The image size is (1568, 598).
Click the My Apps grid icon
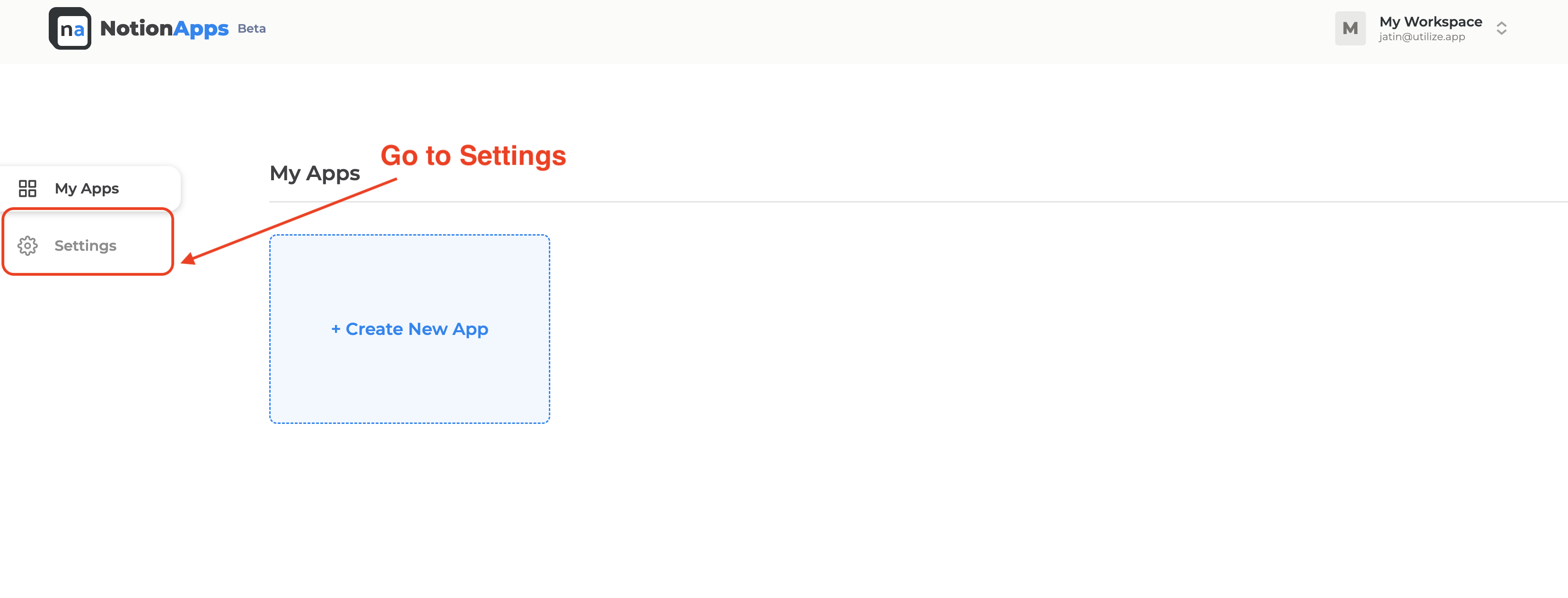coord(27,189)
